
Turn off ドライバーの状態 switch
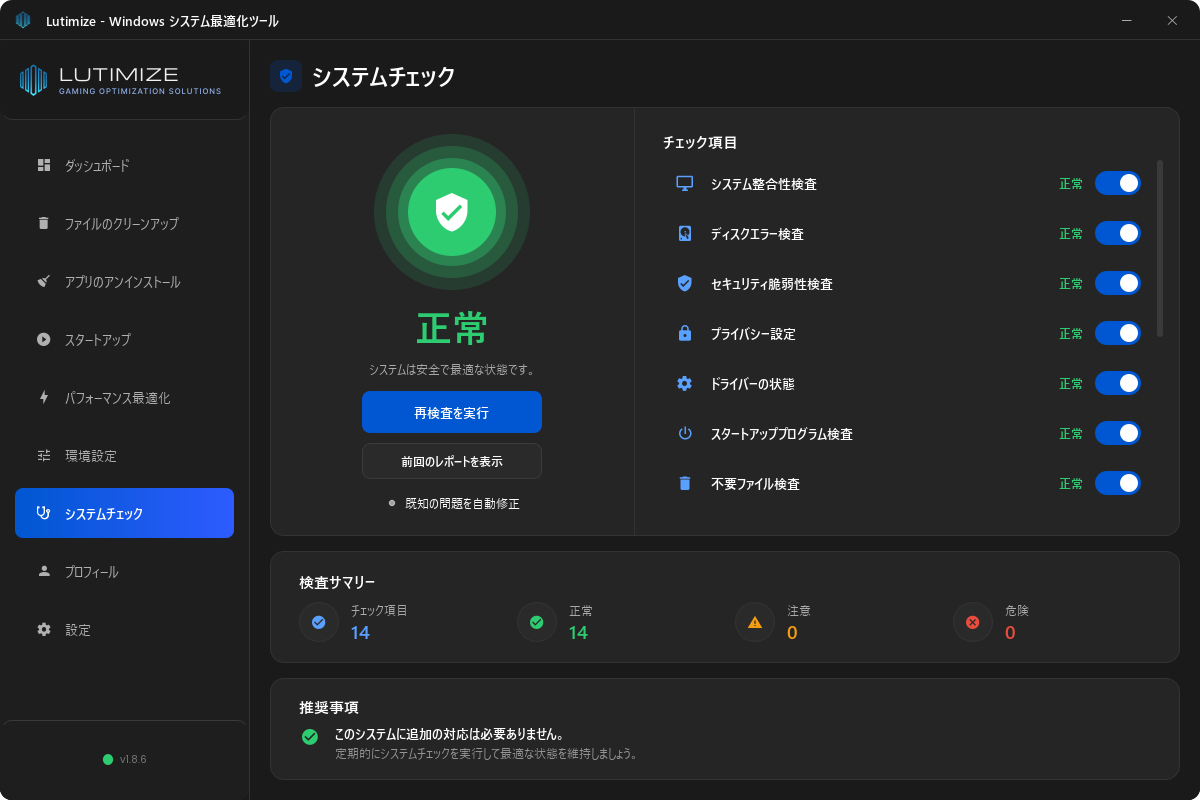[x=1118, y=383]
